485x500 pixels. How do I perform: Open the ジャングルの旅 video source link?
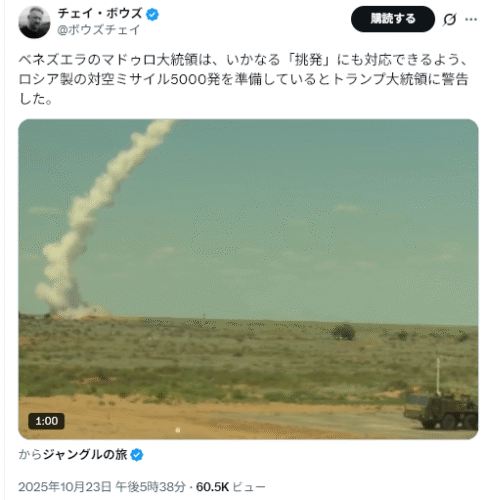click(85, 454)
